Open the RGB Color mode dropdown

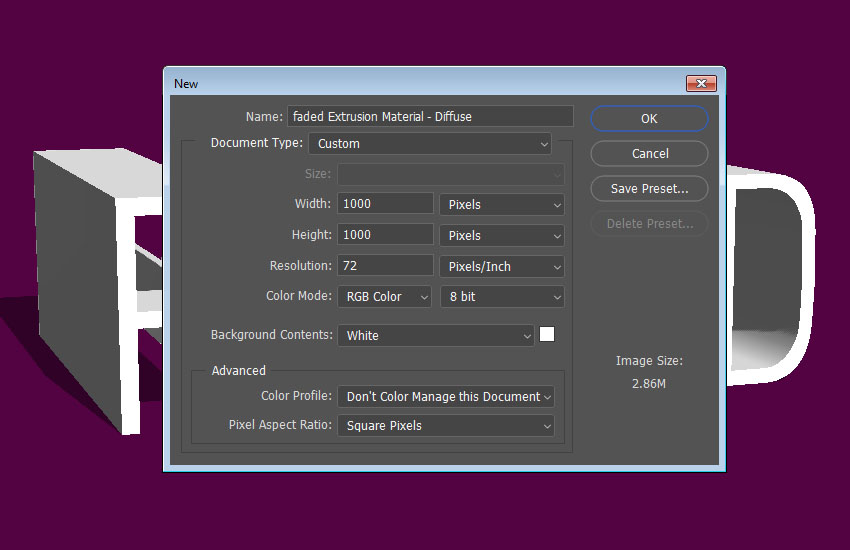pos(385,297)
